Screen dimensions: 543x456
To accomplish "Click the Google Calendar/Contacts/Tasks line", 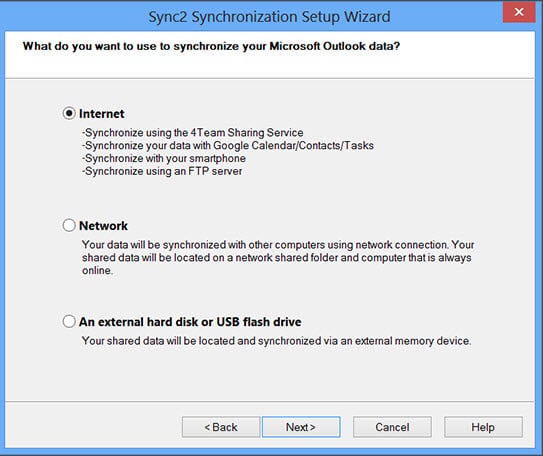I will click(228, 145).
